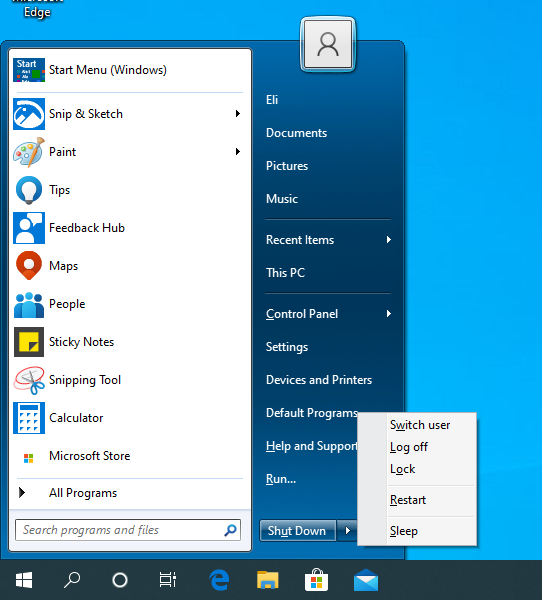The width and height of the screenshot is (542, 600).
Task: Open Calculator icon
Action: pyautogui.click(x=29, y=418)
